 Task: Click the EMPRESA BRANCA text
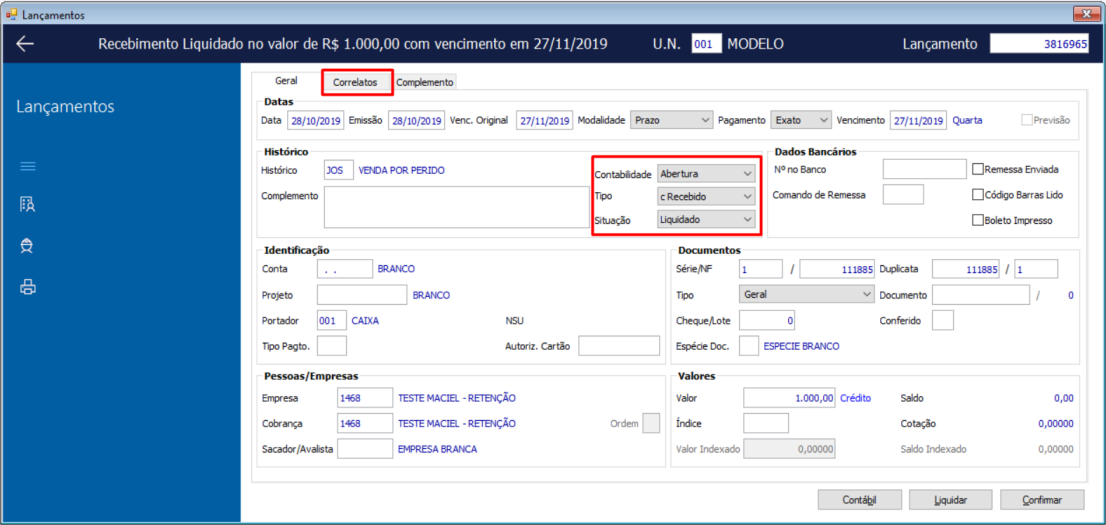pyautogui.click(x=437, y=449)
